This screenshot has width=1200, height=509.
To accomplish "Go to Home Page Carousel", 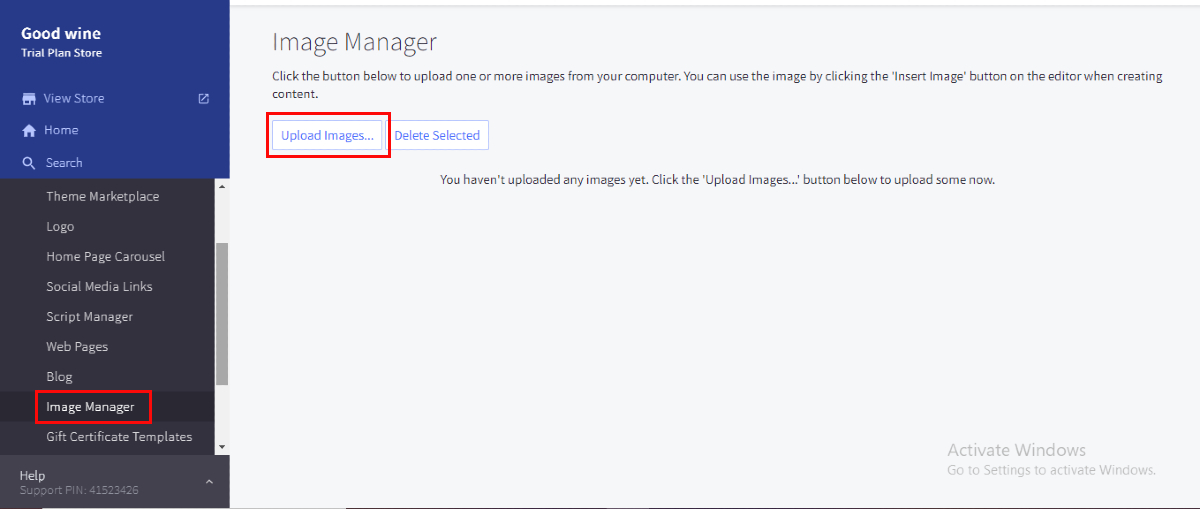I will [x=105, y=257].
